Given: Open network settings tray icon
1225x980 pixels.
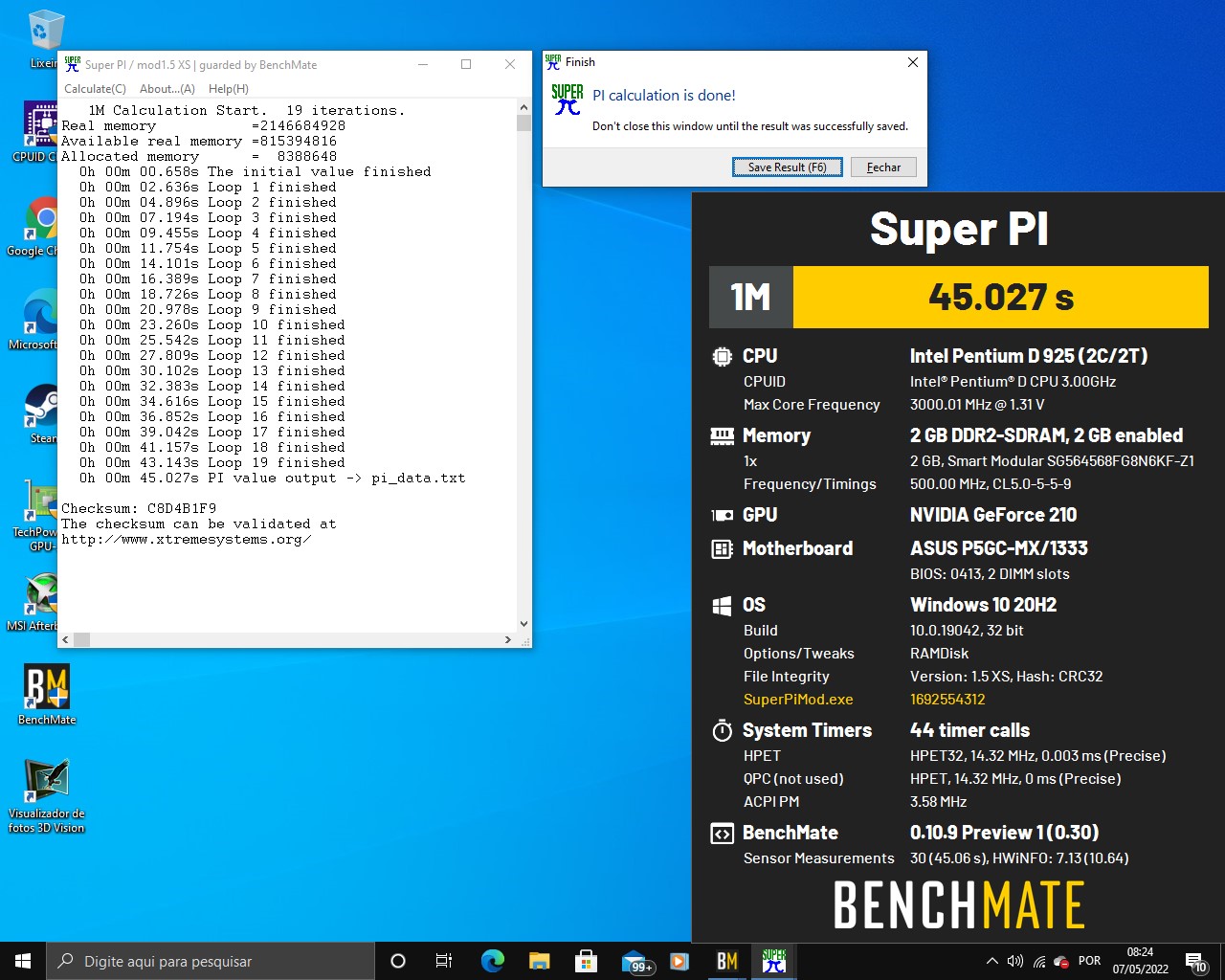Looking at the screenshot, I should pos(1038,961).
